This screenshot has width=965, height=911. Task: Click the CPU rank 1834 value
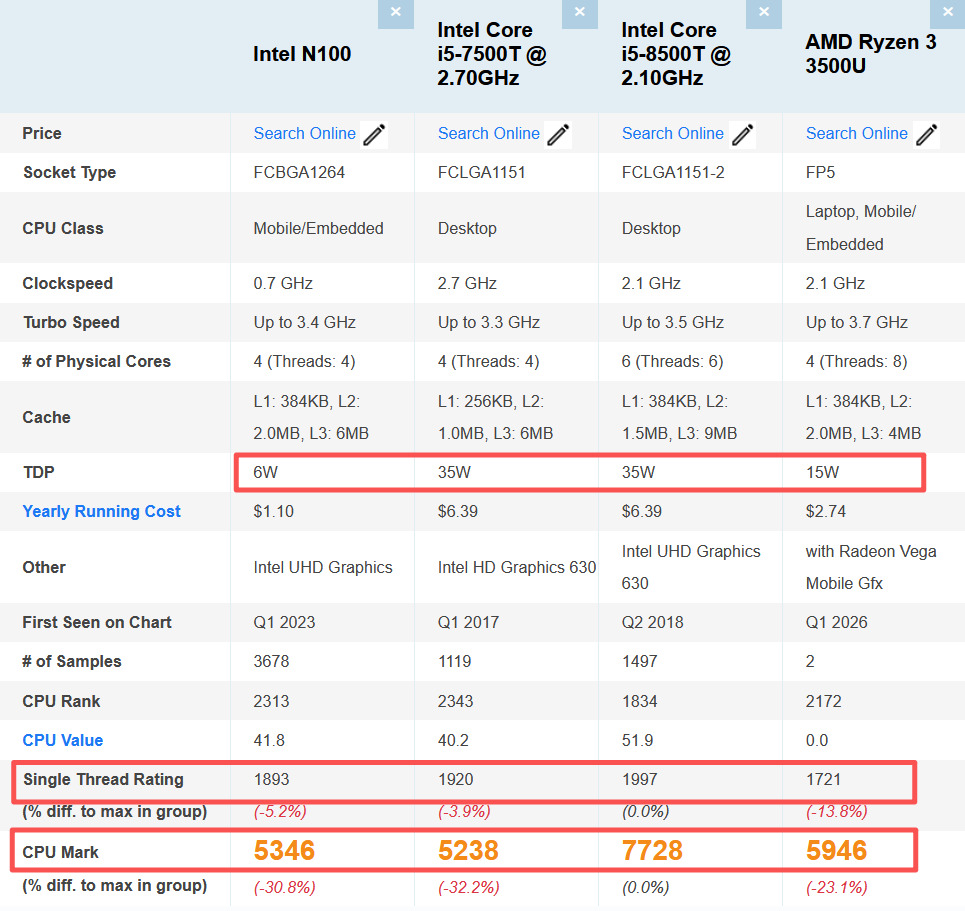[x=639, y=701]
